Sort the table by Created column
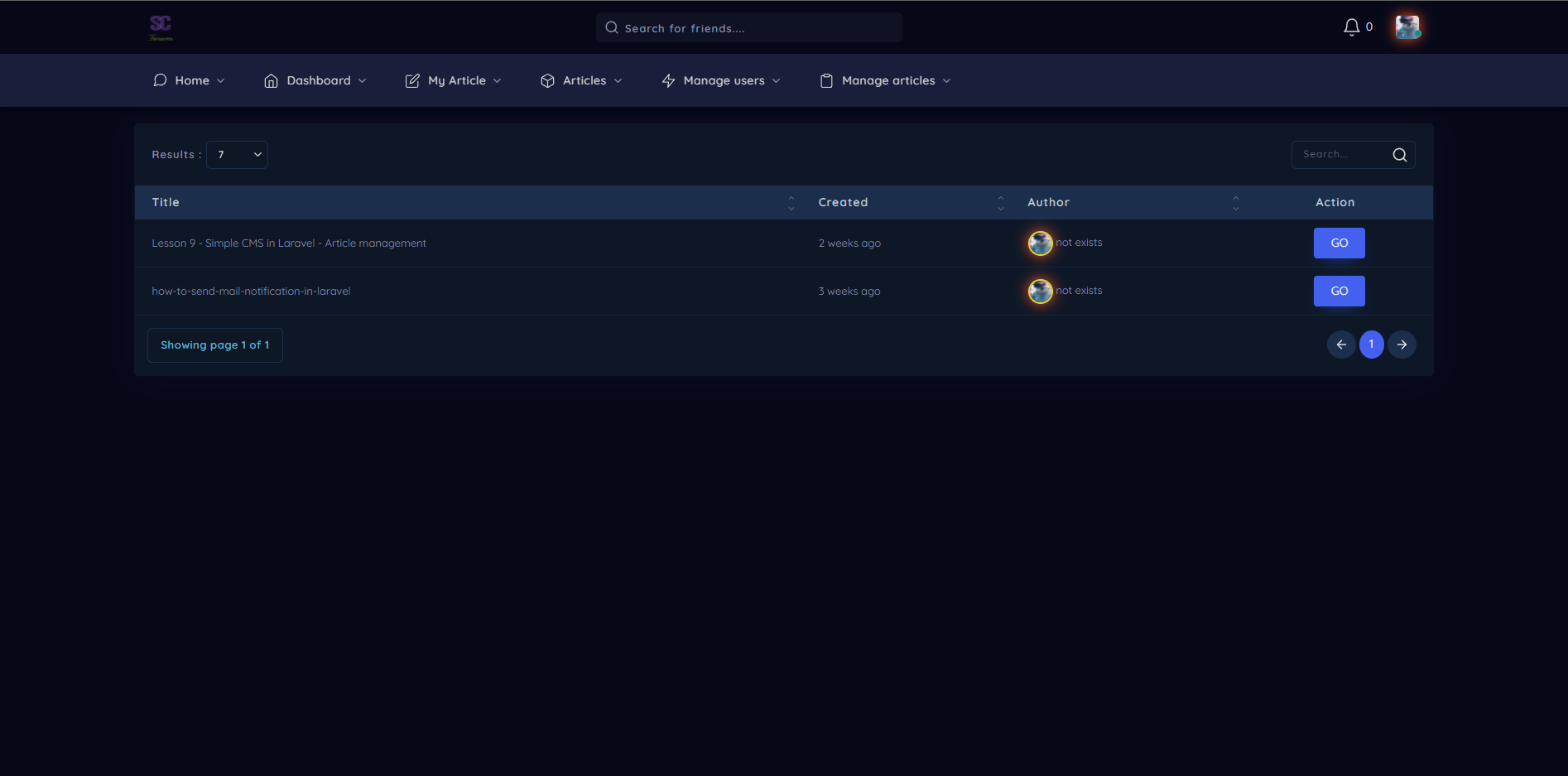 [1000, 203]
